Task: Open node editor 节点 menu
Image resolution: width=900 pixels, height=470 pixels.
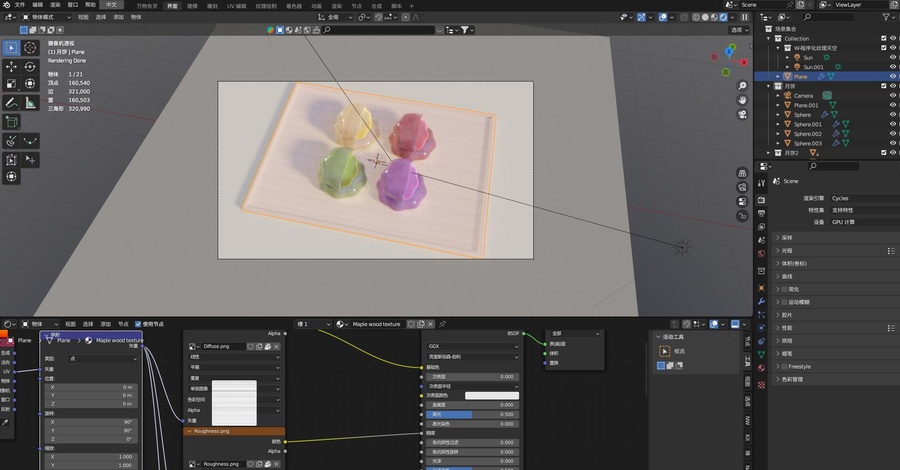Action: (123, 324)
